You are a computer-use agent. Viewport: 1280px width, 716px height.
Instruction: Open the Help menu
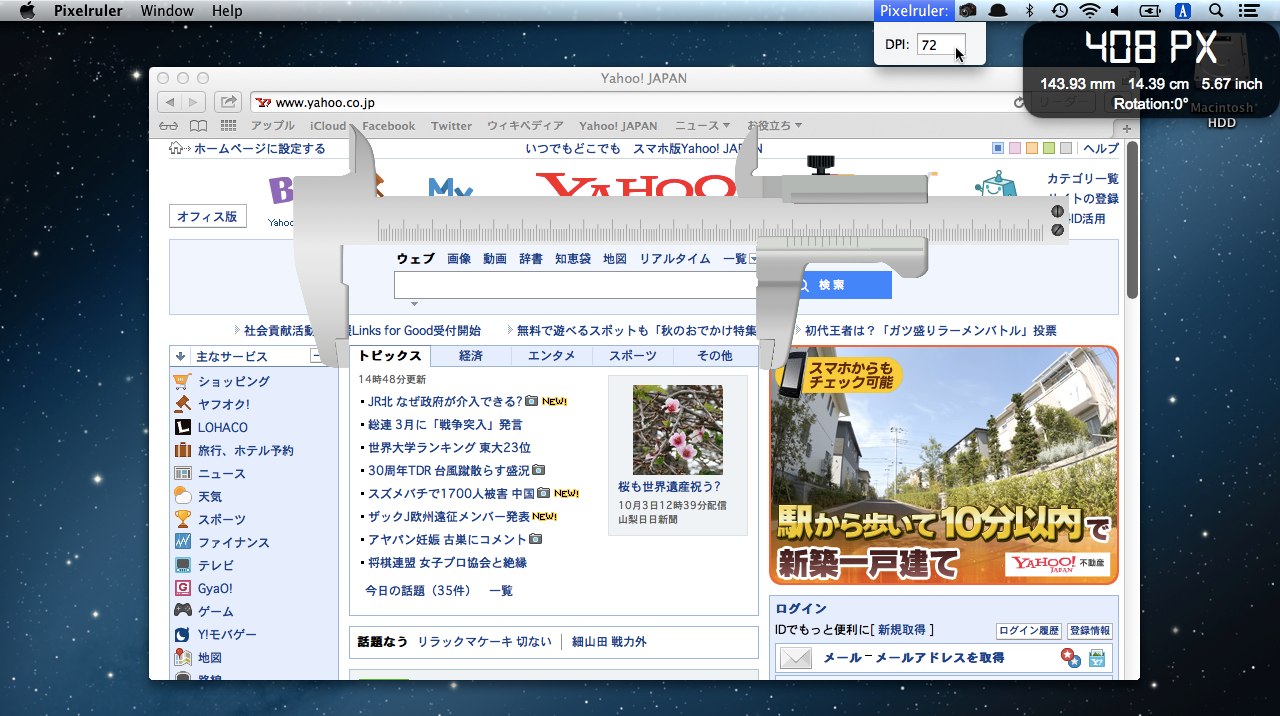click(227, 11)
